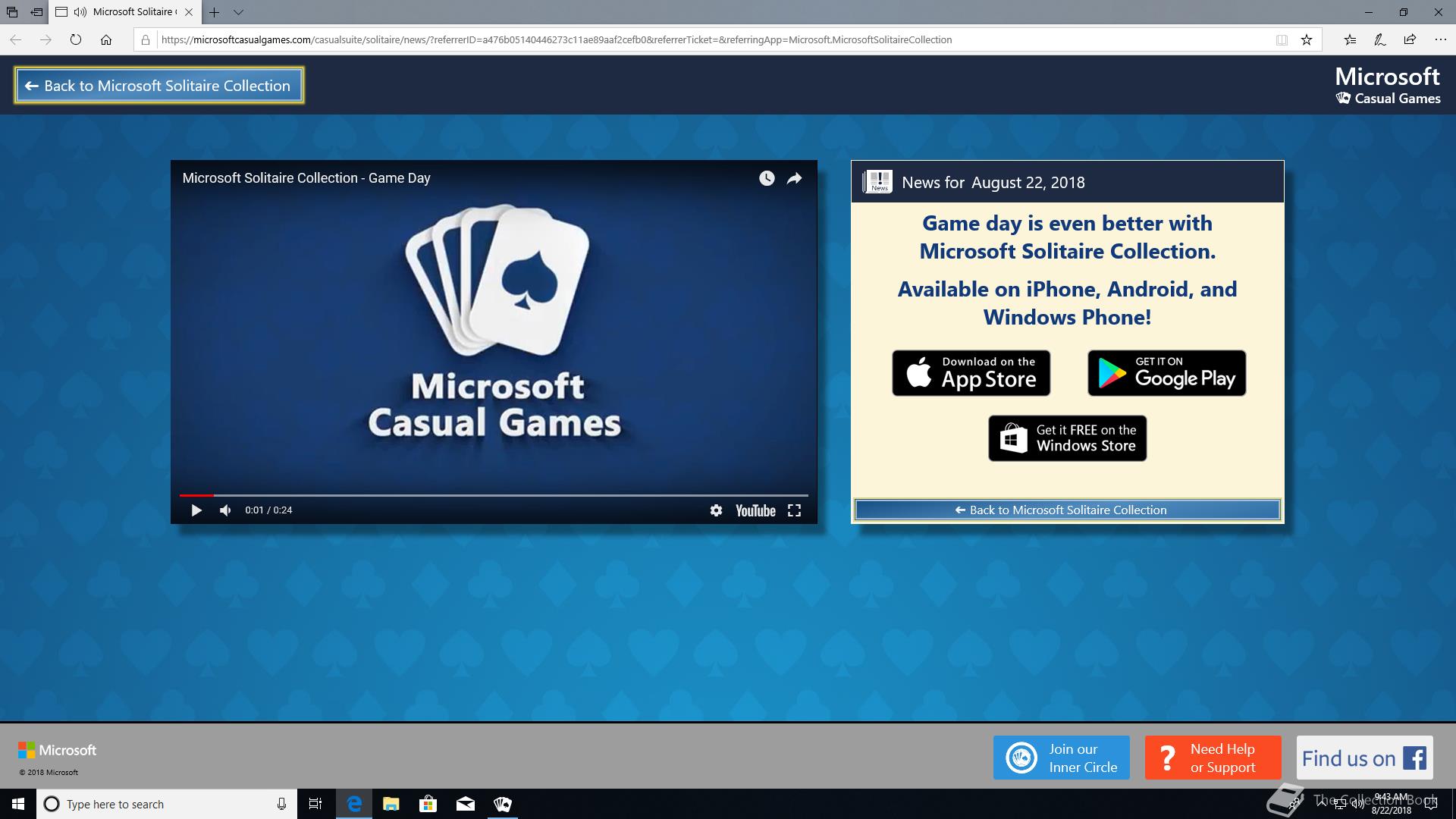Open YouTube video settings gear
This screenshot has height=819, width=1456.
click(x=716, y=510)
